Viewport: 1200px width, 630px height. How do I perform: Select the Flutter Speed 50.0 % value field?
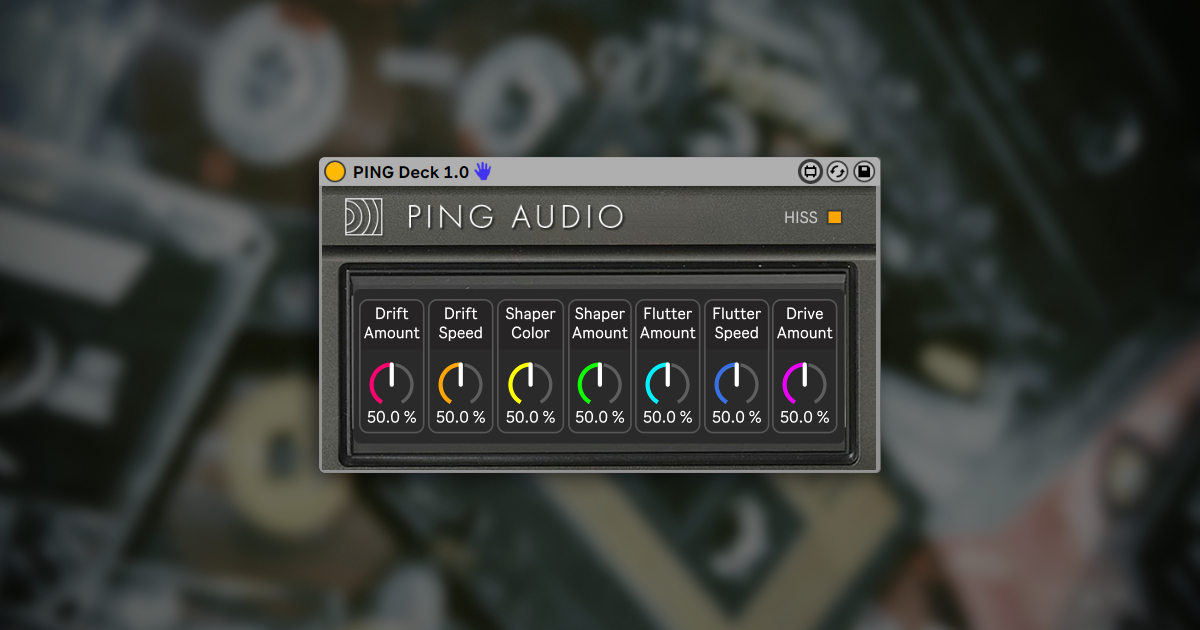pyautogui.click(x=736, y=418)
